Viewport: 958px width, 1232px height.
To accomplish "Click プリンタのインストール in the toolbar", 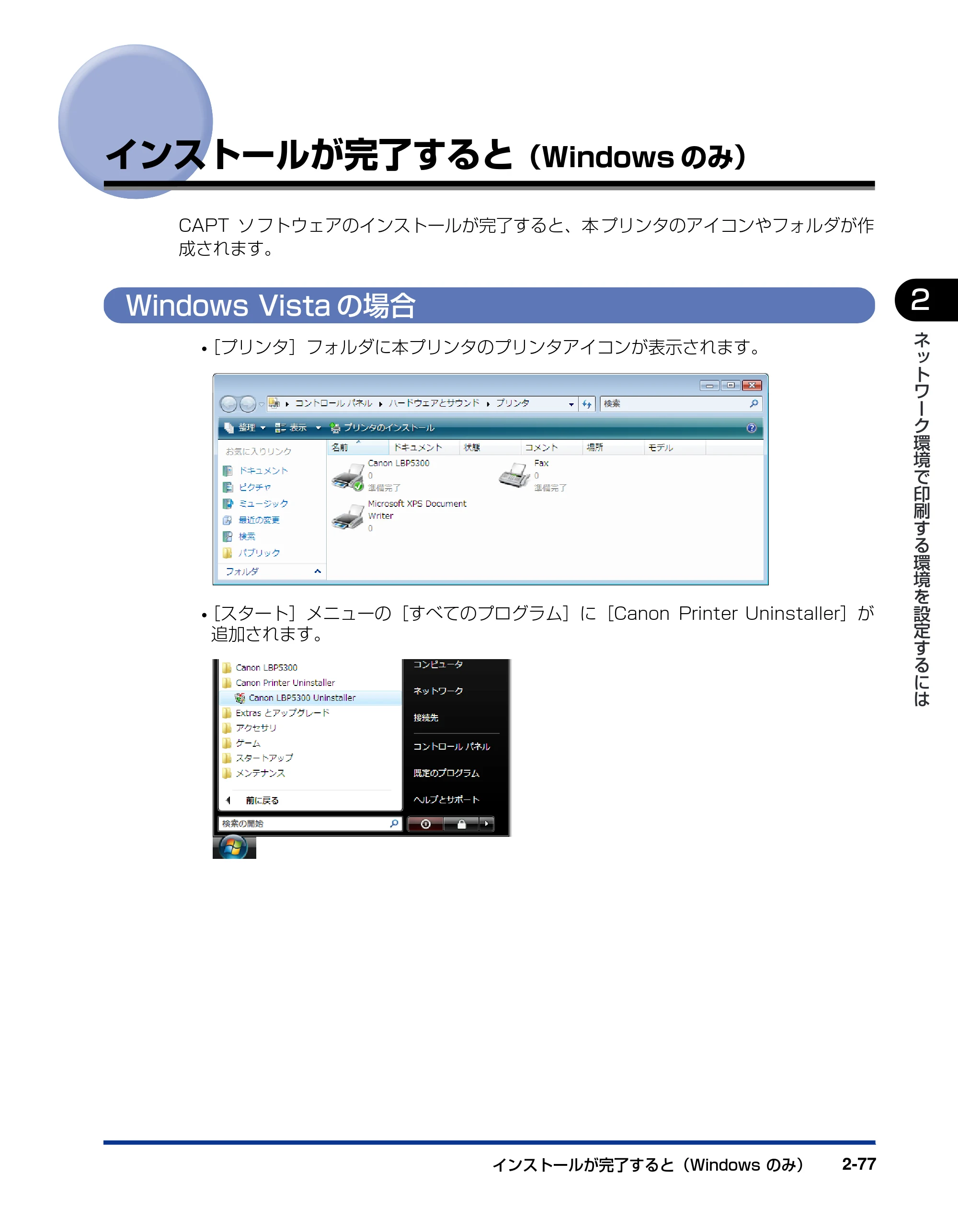I will tap(383, 428).
